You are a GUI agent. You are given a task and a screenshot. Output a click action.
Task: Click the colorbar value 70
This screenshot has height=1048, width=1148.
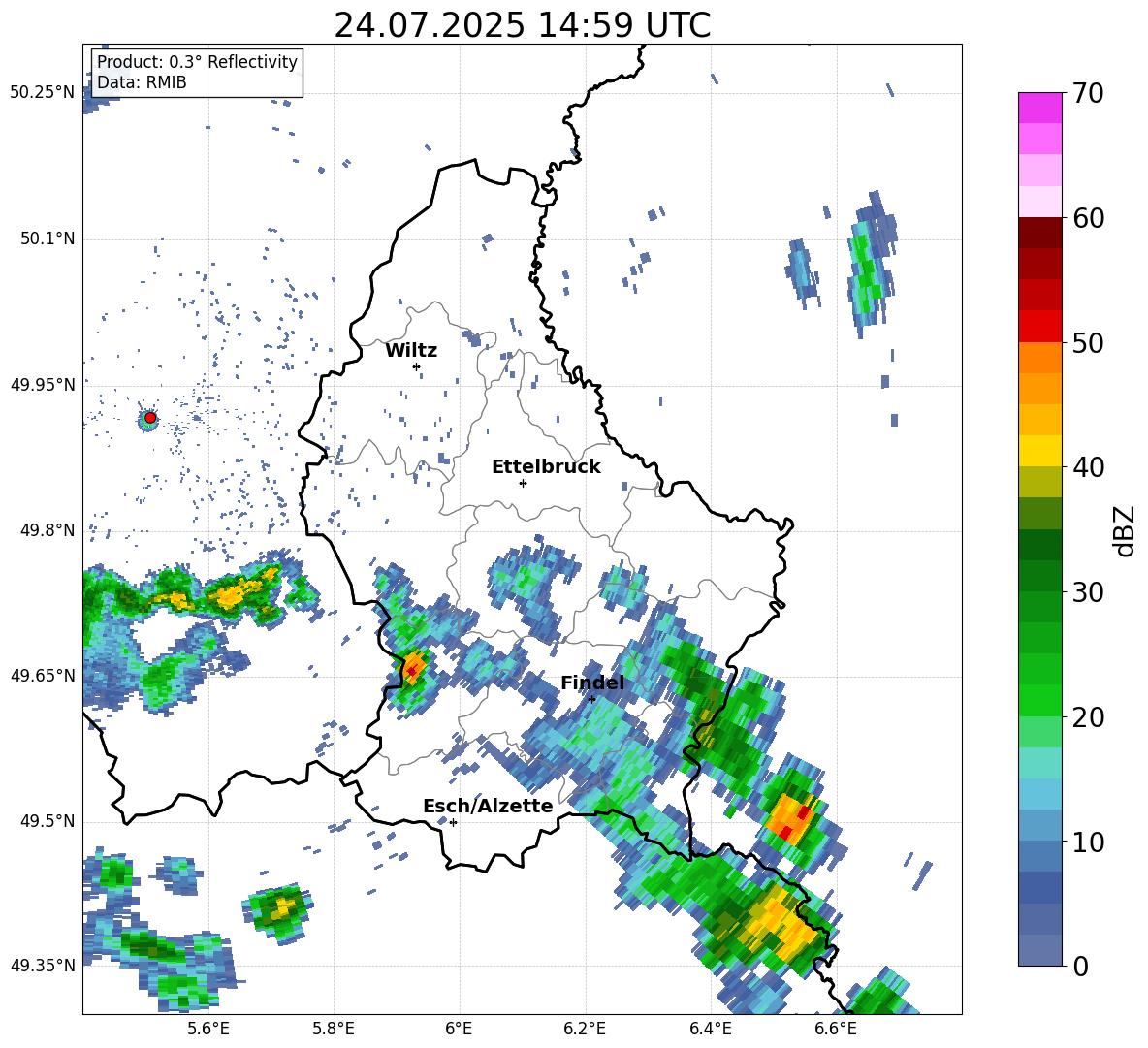click(1088, 93)
